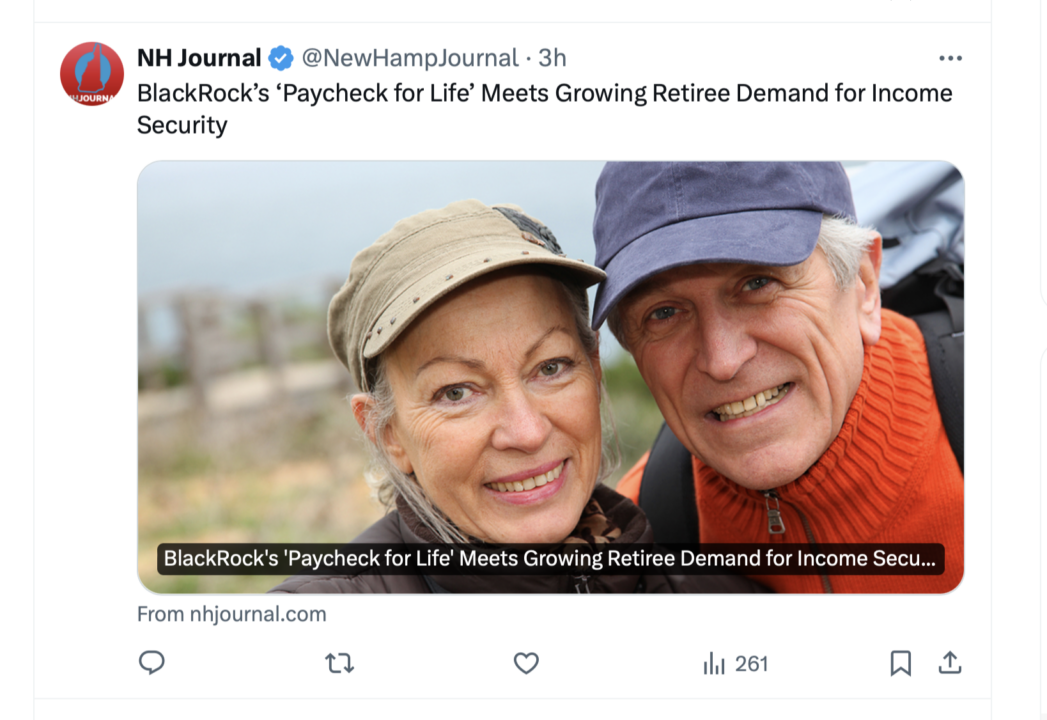Click the 261 view count
Image resolution: width=1047 pixels, height=720 pixels.
point(751,664)
